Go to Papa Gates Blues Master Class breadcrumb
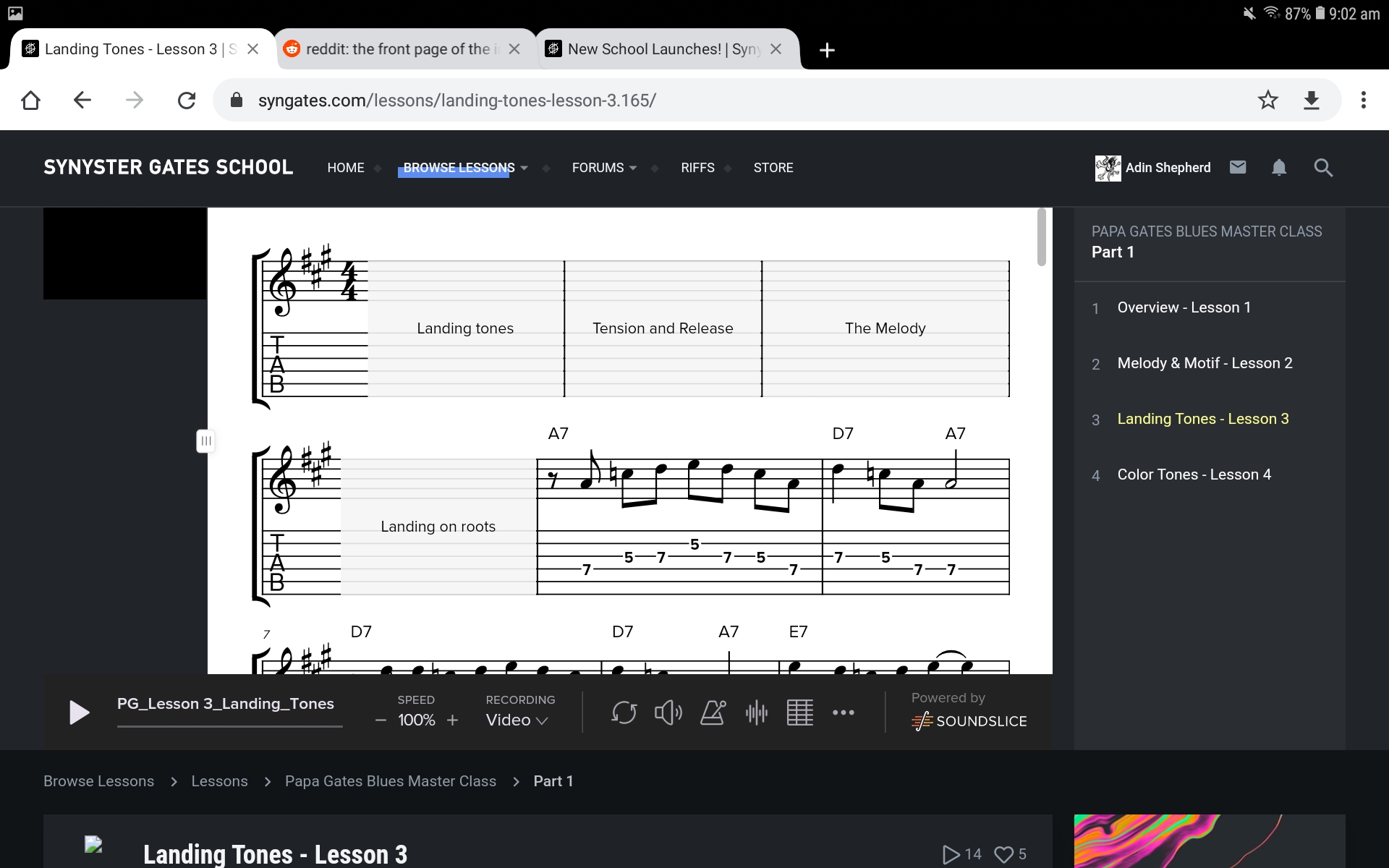1389x868 pixels. pos(391,781)
